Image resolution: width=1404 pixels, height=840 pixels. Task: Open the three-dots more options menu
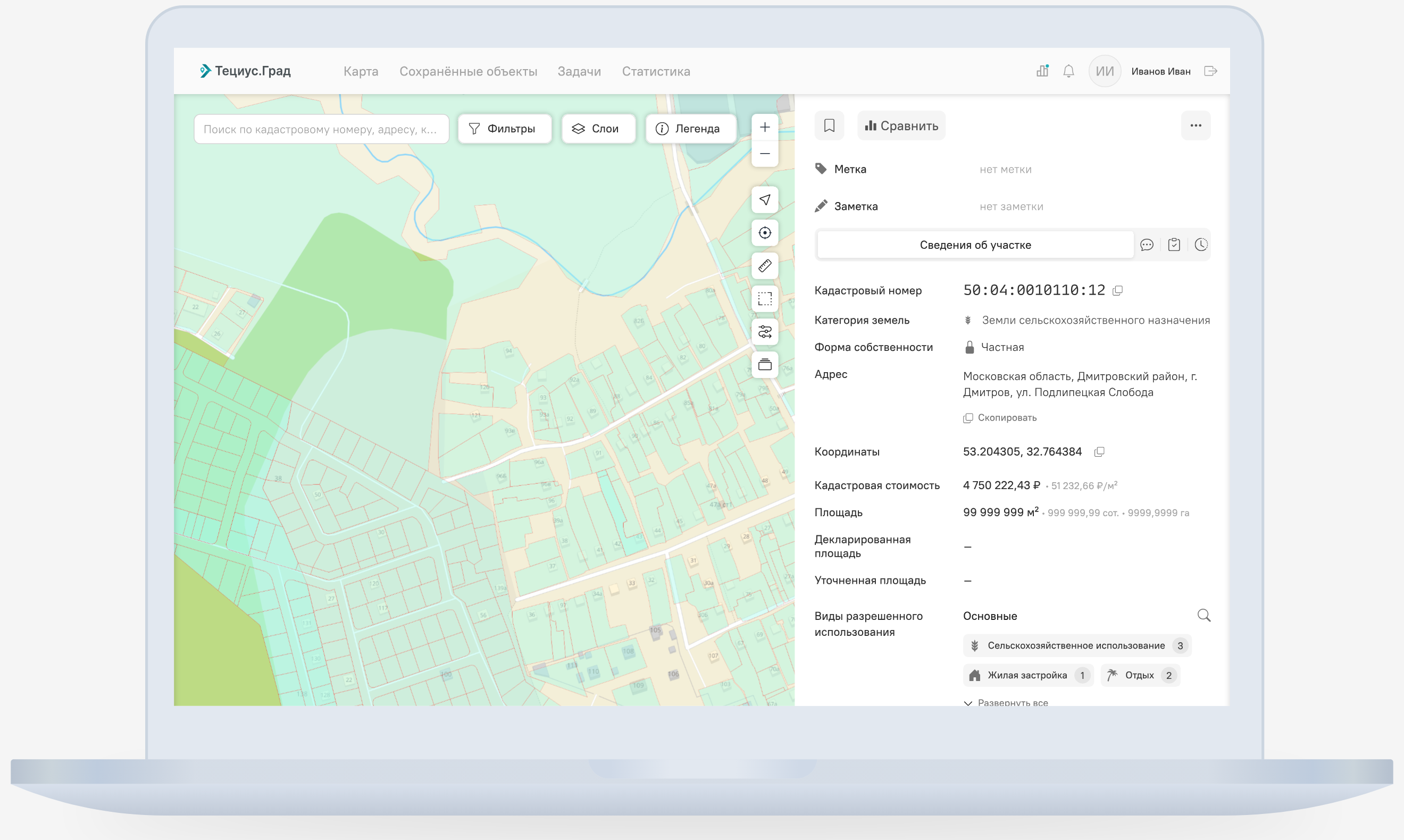1196,125
